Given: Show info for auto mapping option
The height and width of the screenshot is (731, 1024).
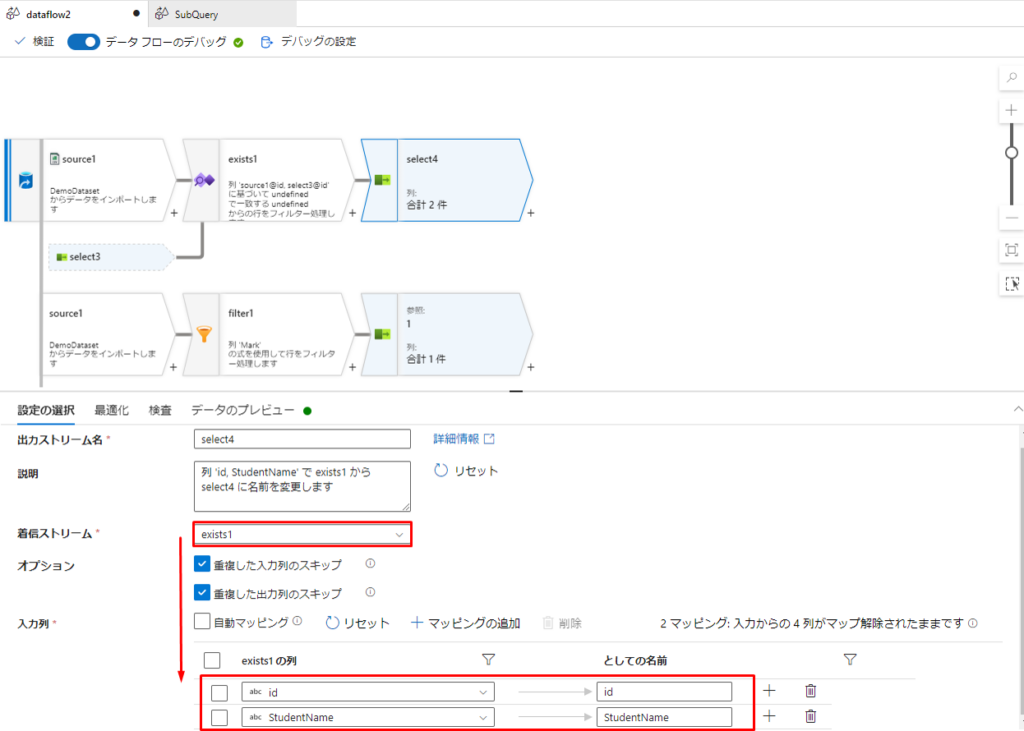Looking at the screenshot, I should coord(297,621).
